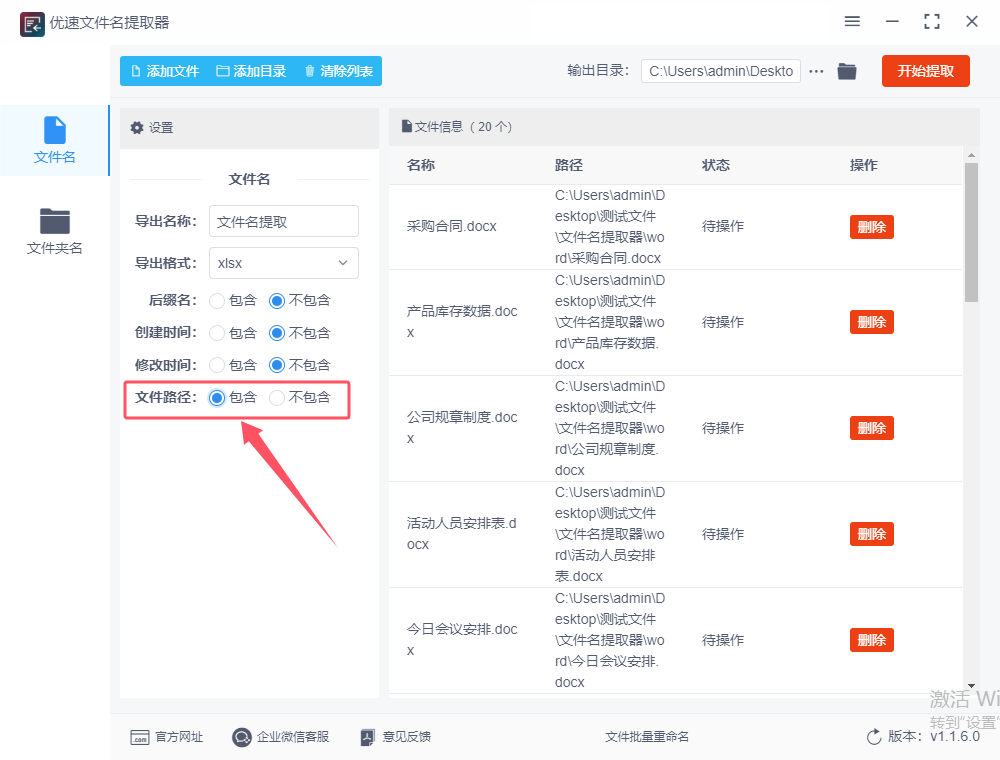The height and width of the screenshot is (760, 1000).
Task: Click file name 采购合同.docx
Action: pyautogui.click(x=452, y=226)
